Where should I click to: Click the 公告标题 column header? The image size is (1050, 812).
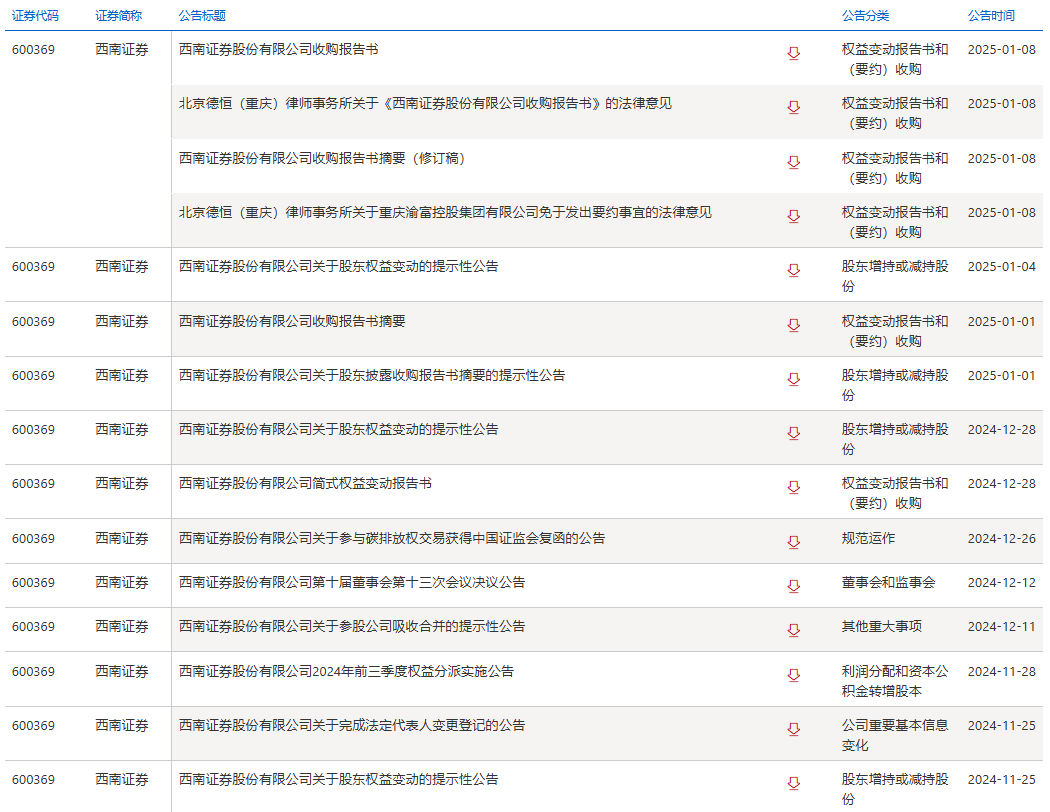point(202,15)
